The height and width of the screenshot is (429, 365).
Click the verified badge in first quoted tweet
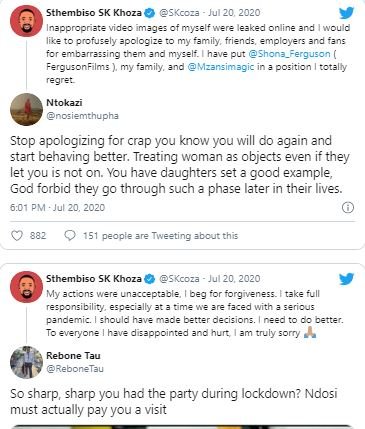point(150,13)
